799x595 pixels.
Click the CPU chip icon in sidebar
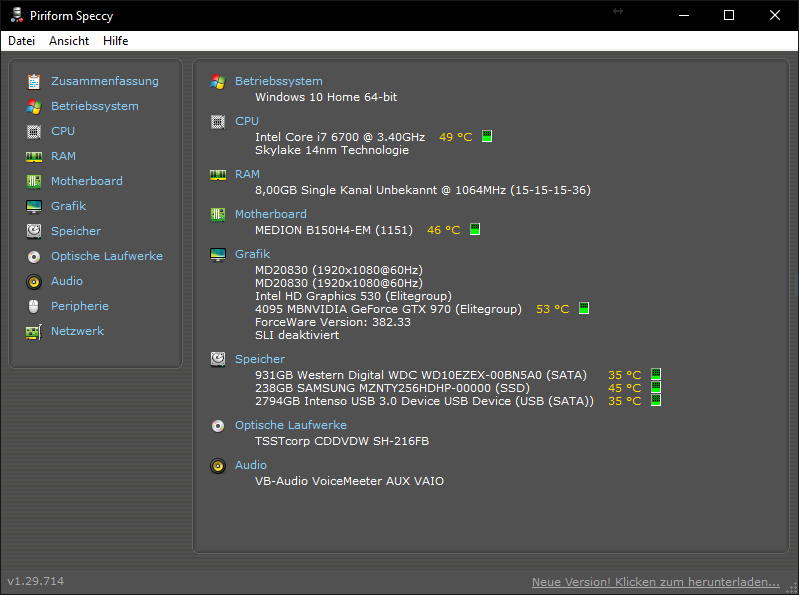[34, 131]
